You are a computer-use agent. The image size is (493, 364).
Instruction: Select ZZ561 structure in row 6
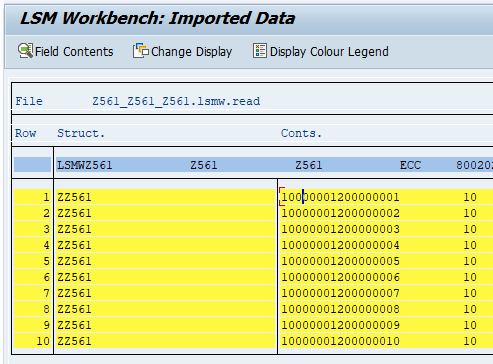[x=74, y=277]
